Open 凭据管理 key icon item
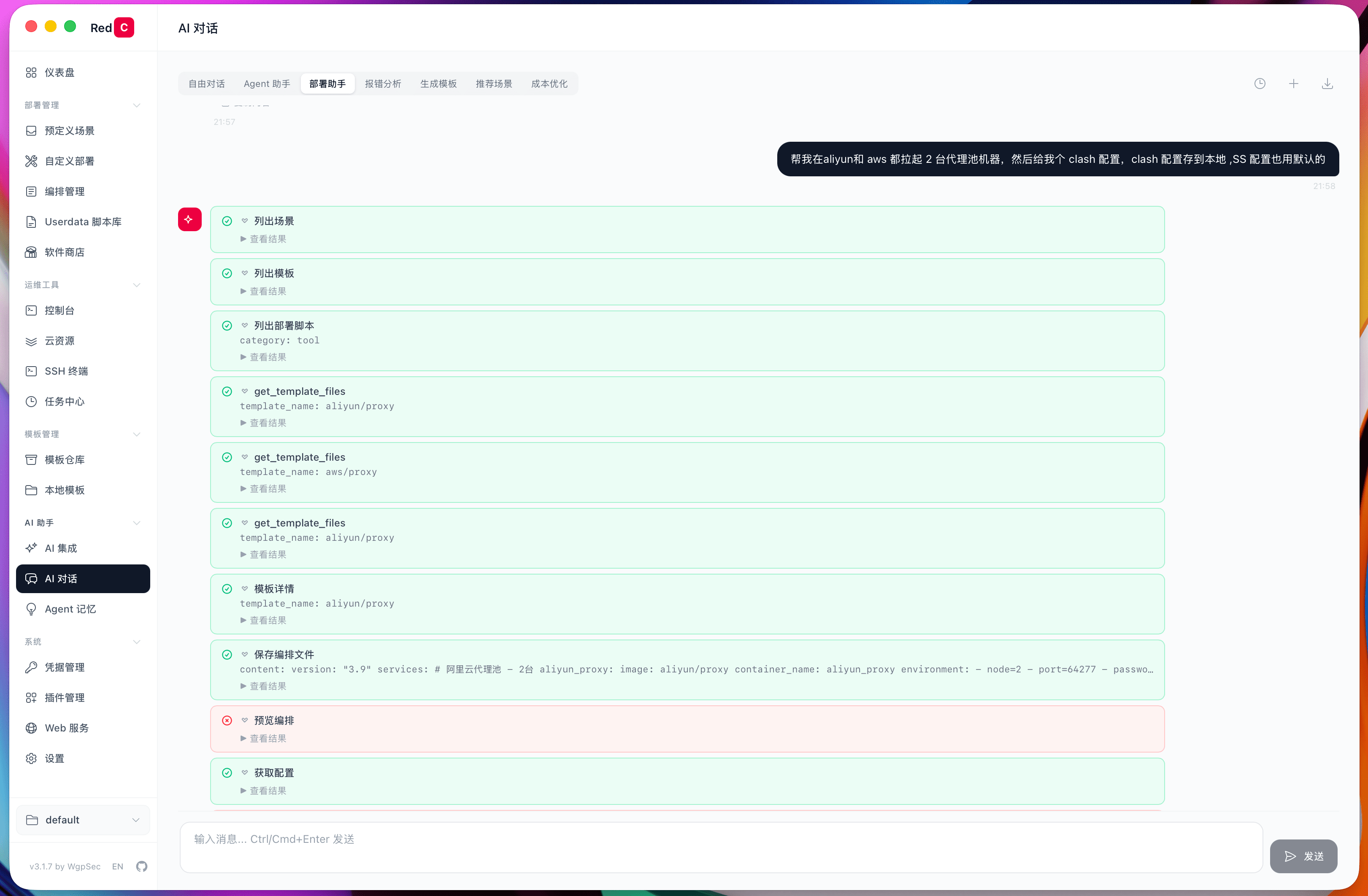Screen dimensions: 1368x896 tap(65, 667)
